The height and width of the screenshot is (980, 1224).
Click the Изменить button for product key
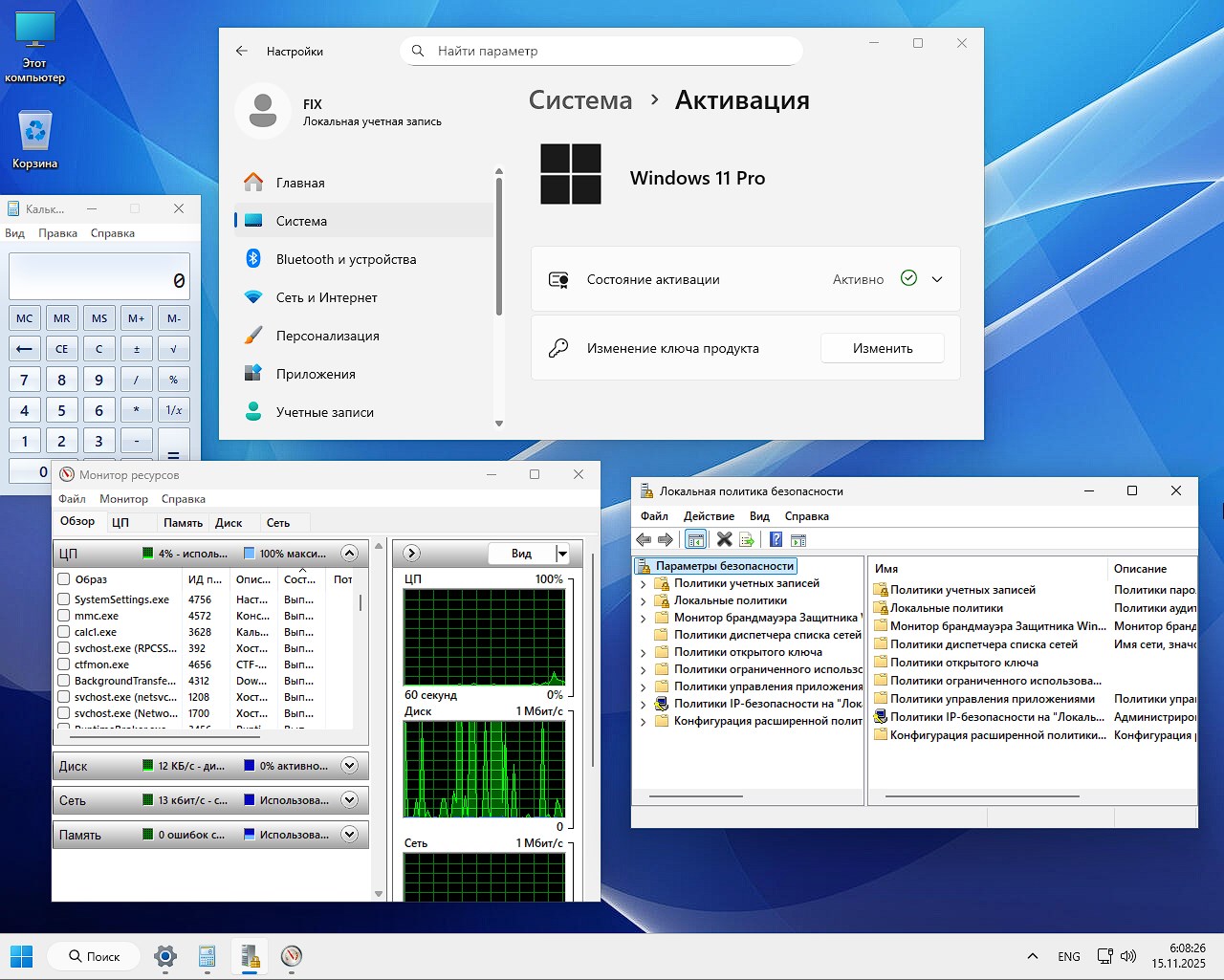[882, 348]
